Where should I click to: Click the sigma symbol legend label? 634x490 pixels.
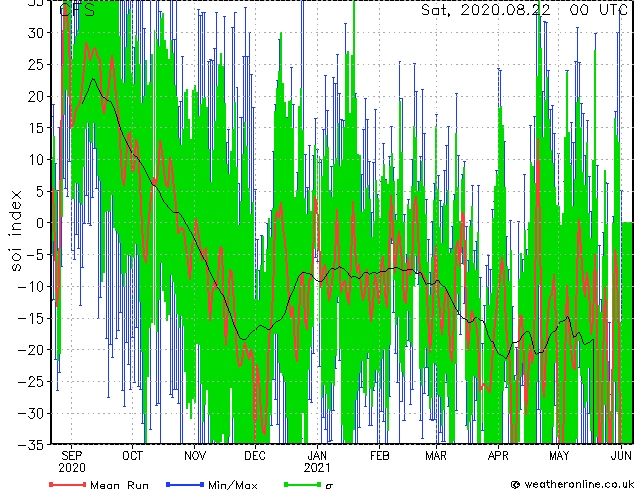pyautogui.click(x=329, y=486)
